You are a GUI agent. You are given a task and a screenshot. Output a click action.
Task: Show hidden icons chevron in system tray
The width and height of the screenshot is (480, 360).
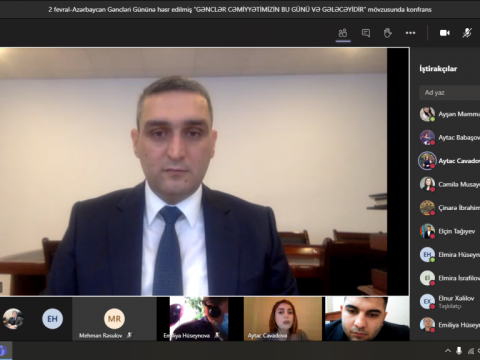448,351
